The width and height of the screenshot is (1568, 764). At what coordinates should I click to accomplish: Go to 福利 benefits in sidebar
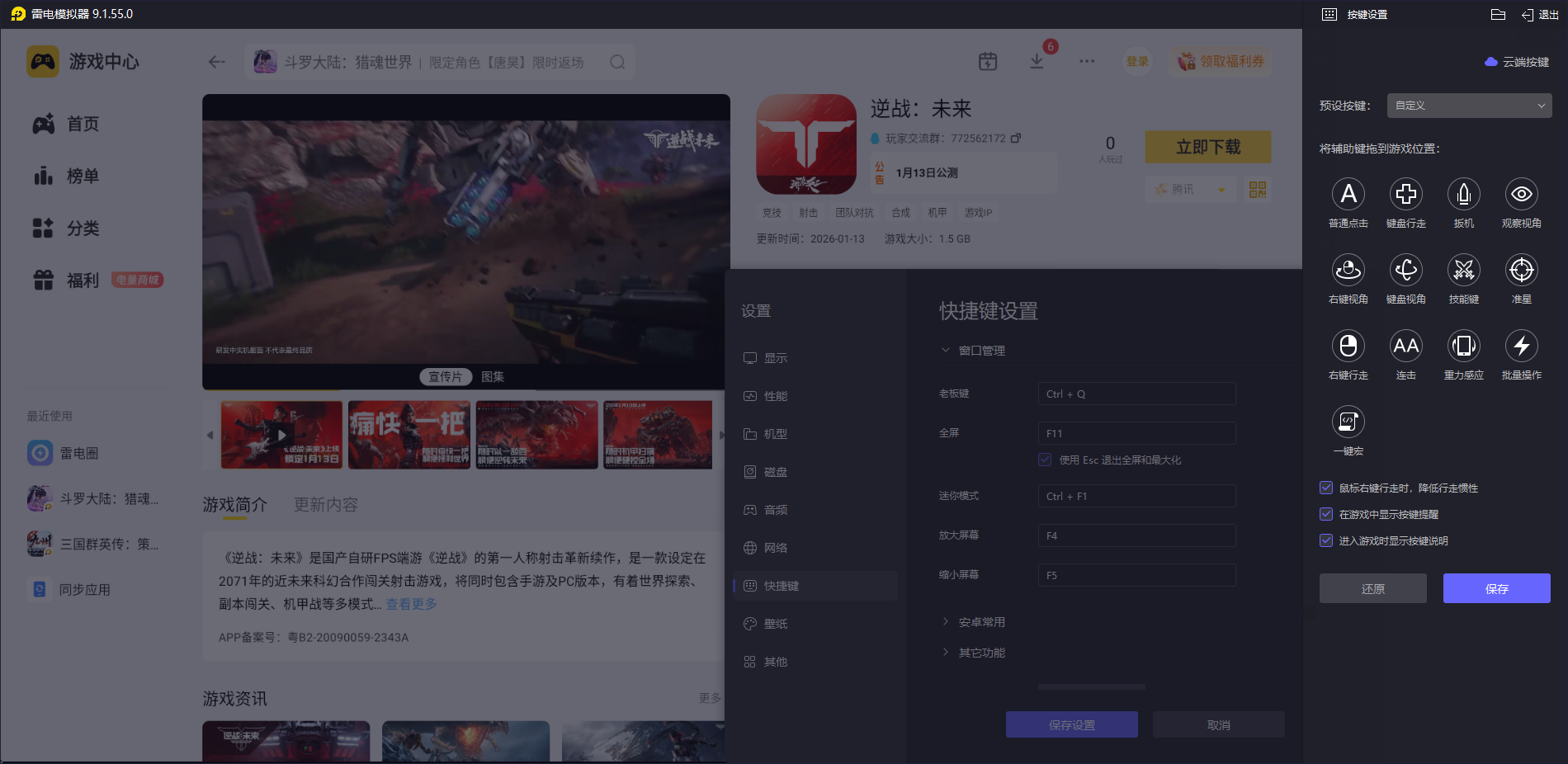66,281
